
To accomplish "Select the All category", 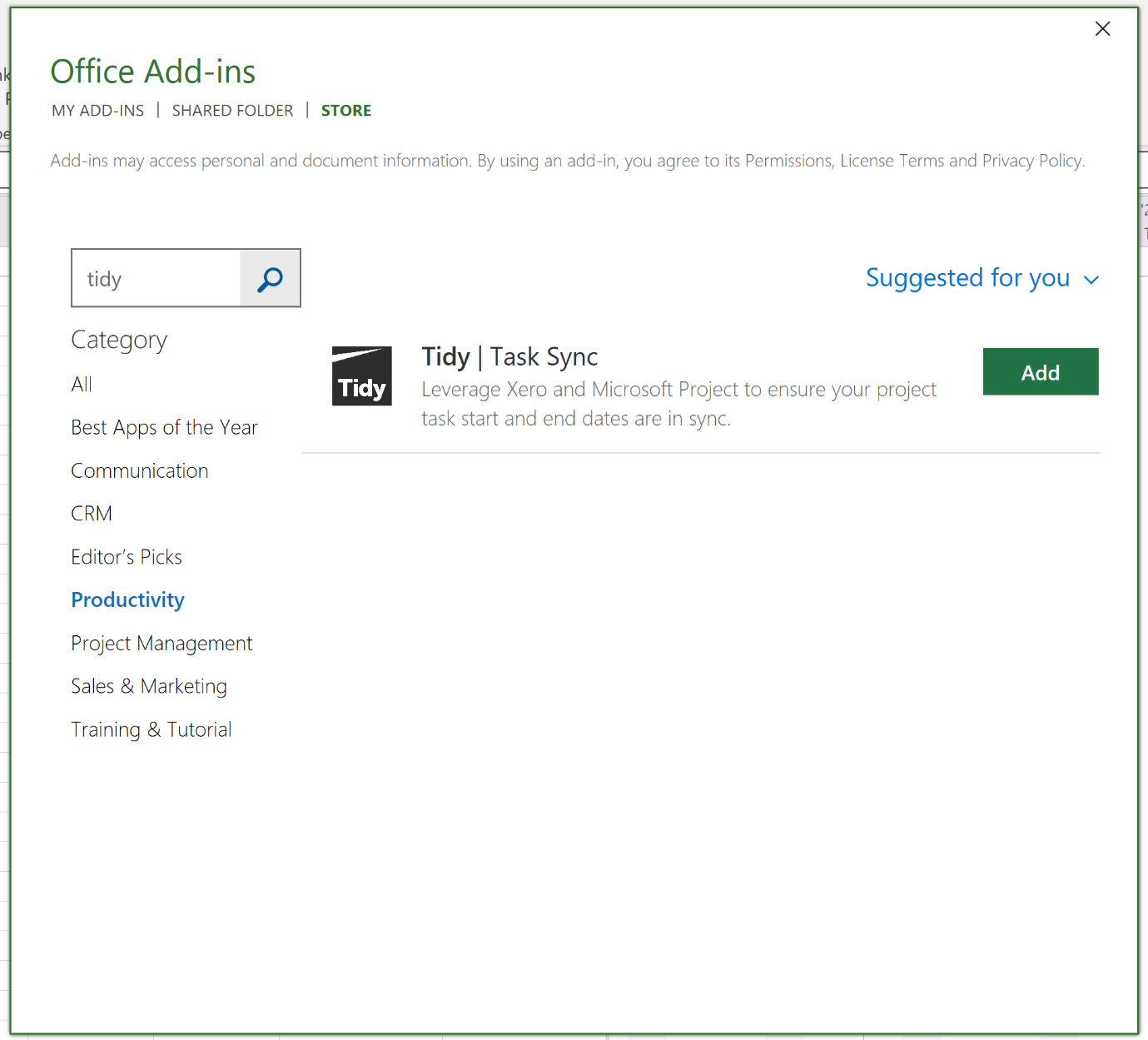I will [x=82, y=385].
